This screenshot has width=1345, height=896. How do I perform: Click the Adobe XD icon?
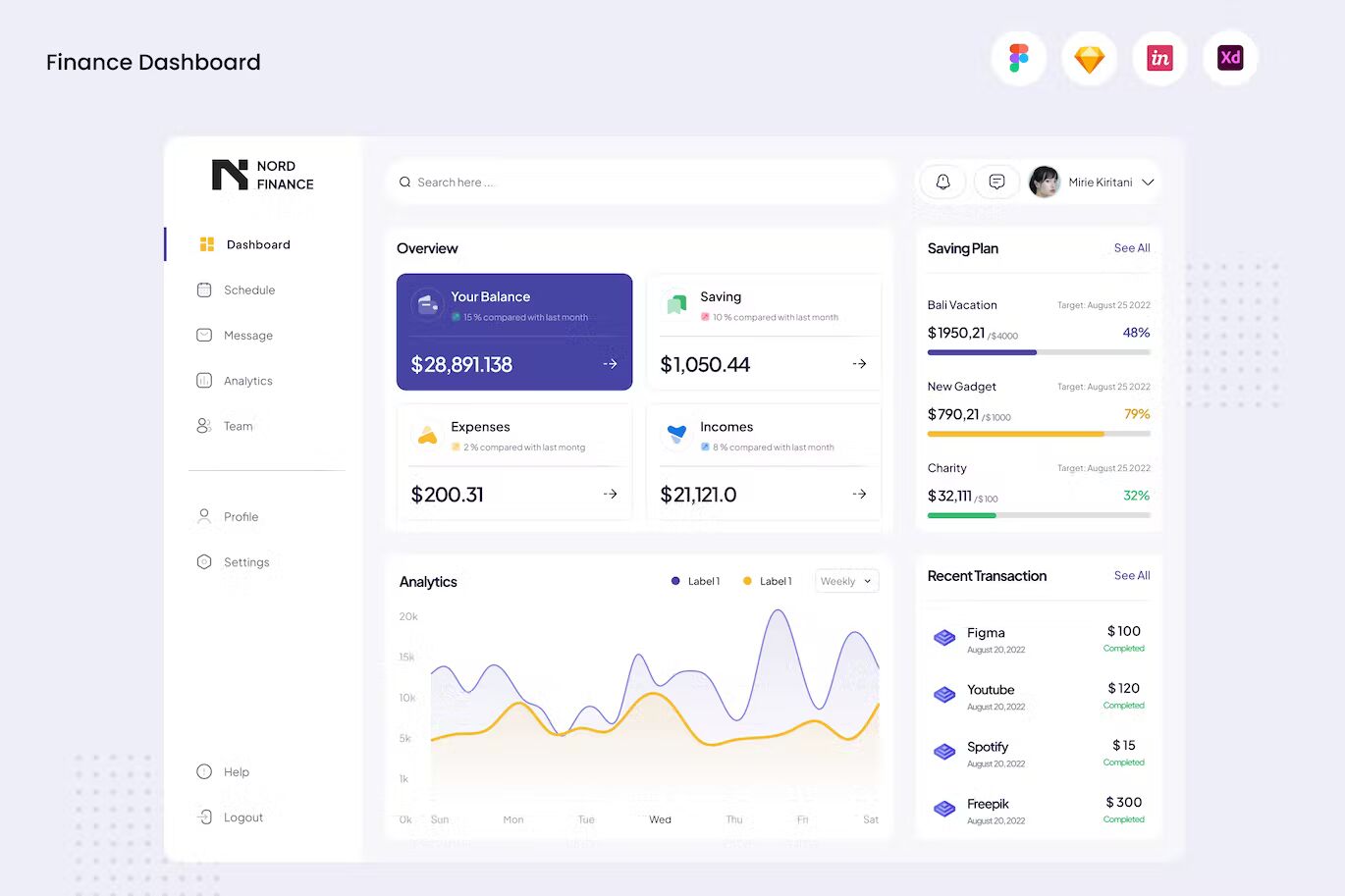click(1230, 58)
